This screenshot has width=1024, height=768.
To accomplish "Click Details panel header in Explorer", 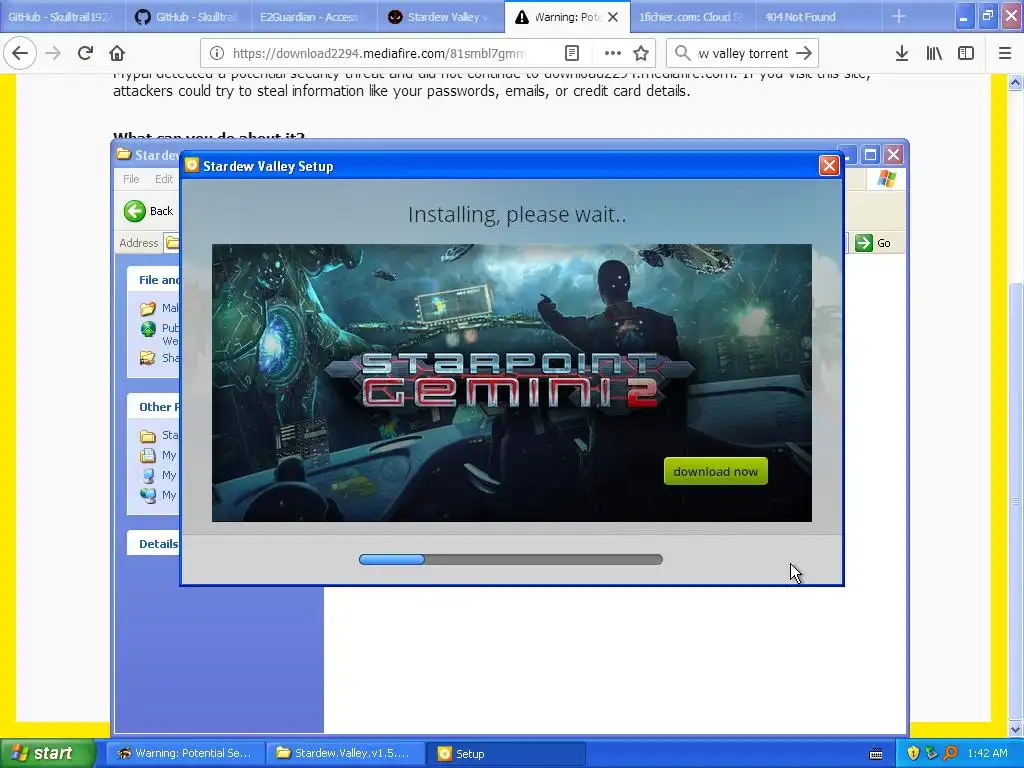I will [x=154, y=543].
